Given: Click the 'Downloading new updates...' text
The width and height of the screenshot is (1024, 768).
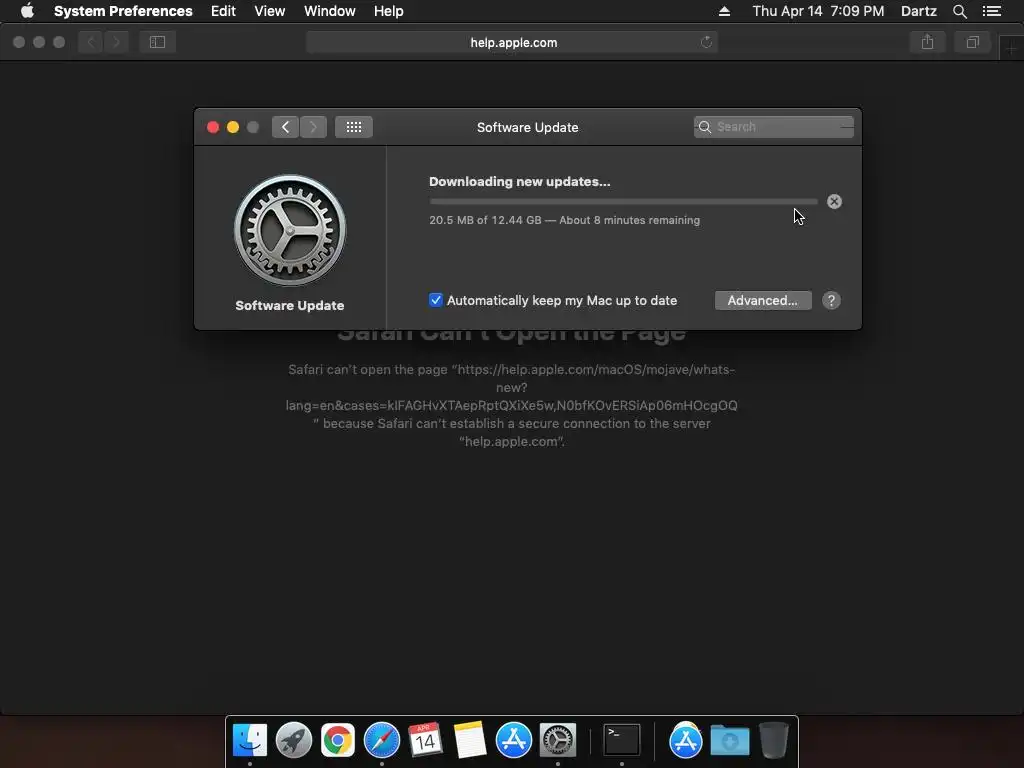Looking at the screenshot, I should pyautogui.click(x=520, y=182).
